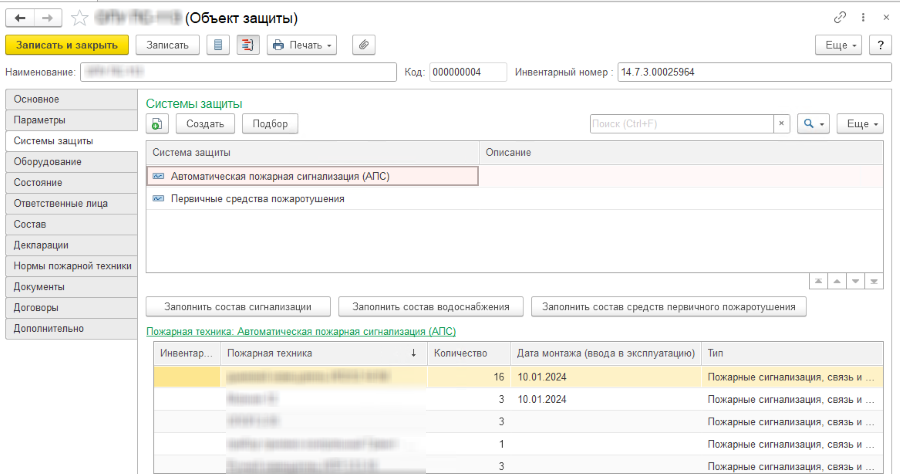Click into the Поиск (Ctrl+F) search field
900x474 pixels.
(x=682, y=124)
